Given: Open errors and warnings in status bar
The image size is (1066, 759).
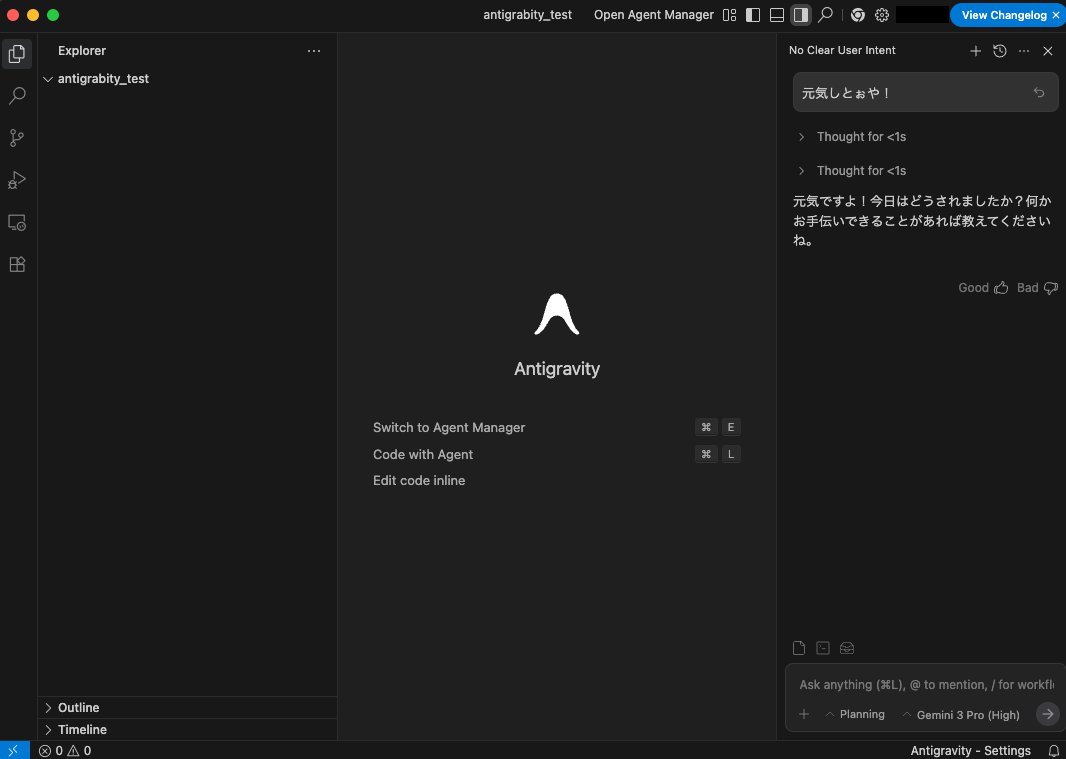Looking at the screenshot, I should [65, 751].
